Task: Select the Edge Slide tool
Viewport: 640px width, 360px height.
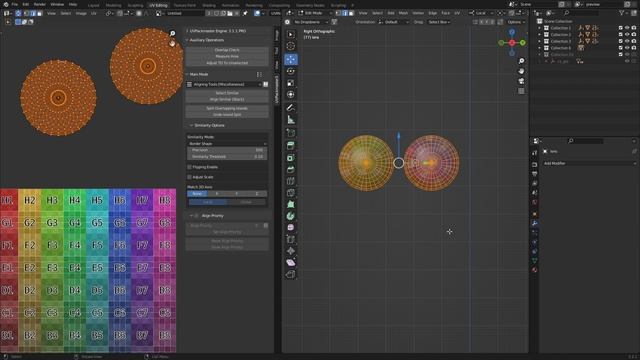Action: (x=291, y=239)
